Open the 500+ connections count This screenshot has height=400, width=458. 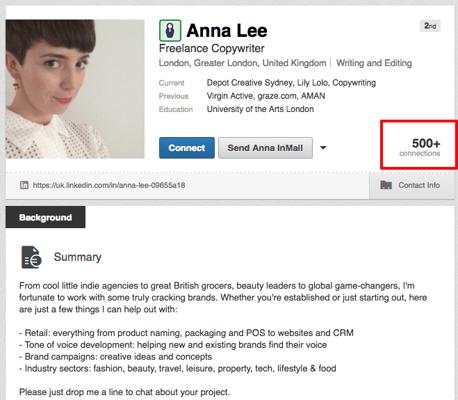[x=420, y=147]
